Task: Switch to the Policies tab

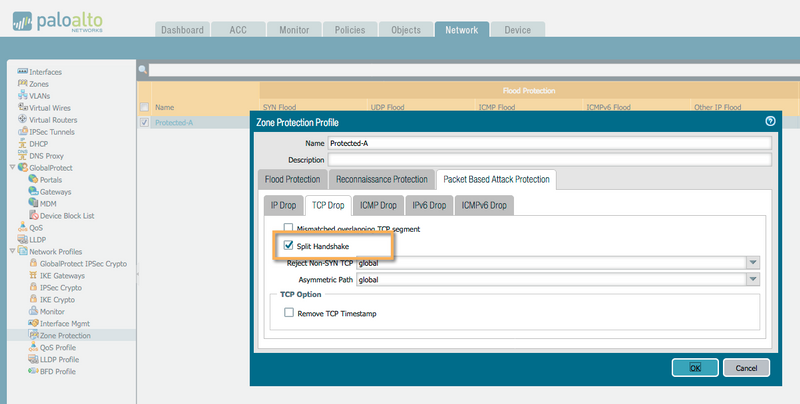Action: (350, 30)
